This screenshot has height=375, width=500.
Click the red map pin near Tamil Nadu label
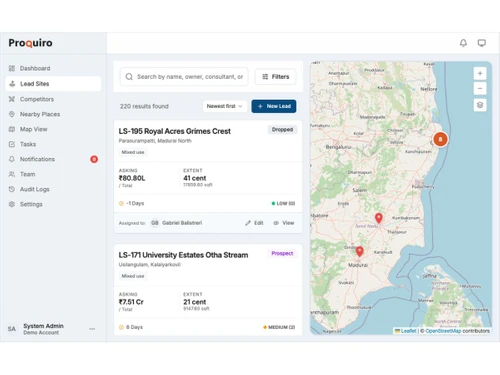[379, 218]
